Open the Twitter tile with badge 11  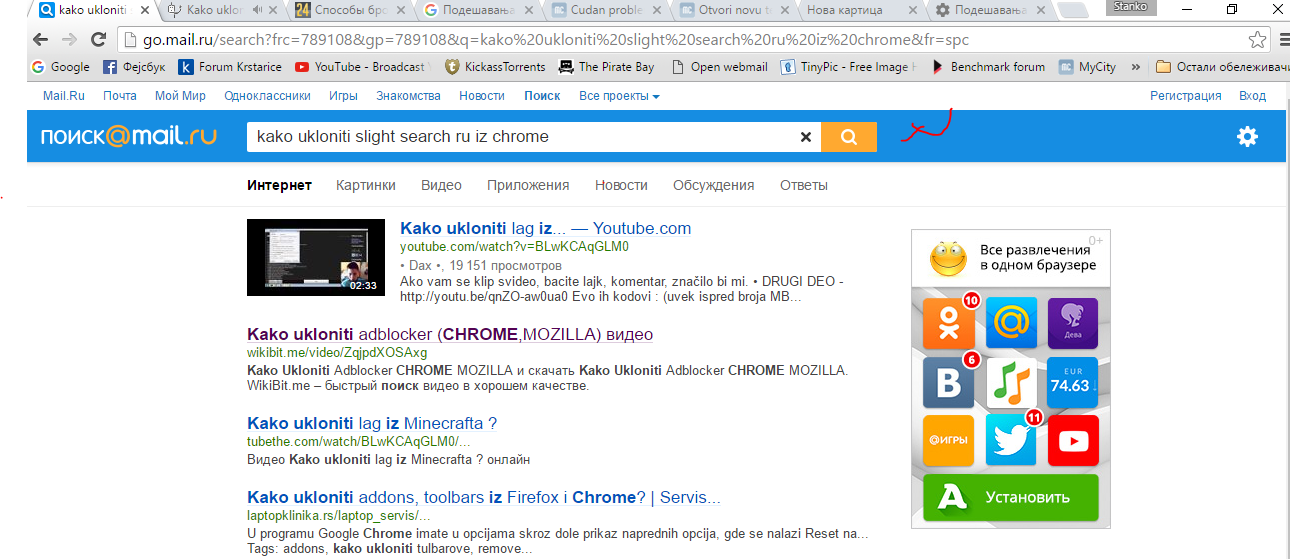click(1011, 441)
